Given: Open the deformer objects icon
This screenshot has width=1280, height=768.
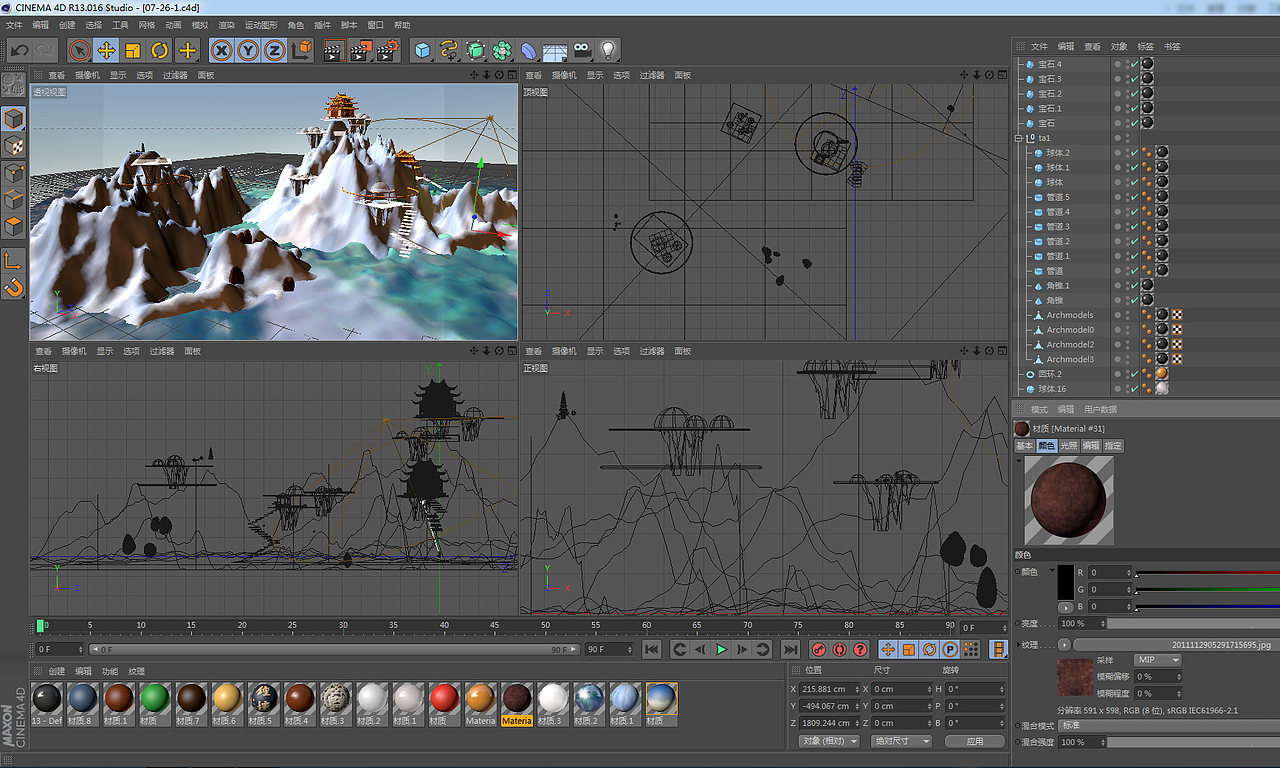Looking at the screenshot, I should click(528, 50).
